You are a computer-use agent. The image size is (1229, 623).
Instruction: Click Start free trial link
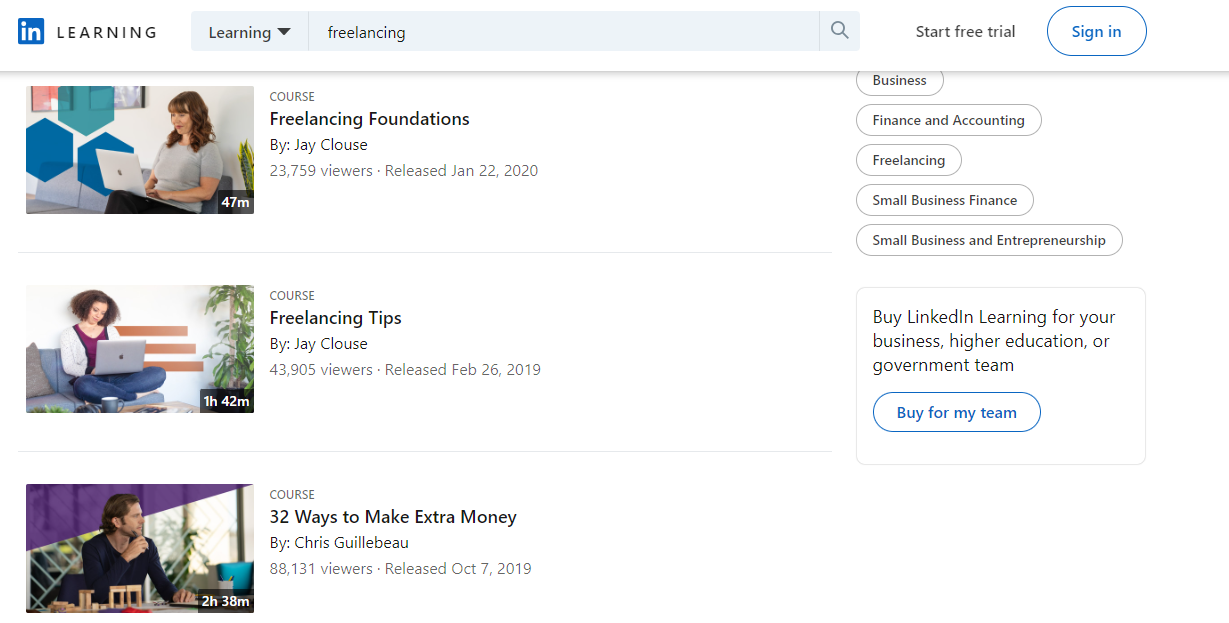pyautogui.click(x=965, y=32)
